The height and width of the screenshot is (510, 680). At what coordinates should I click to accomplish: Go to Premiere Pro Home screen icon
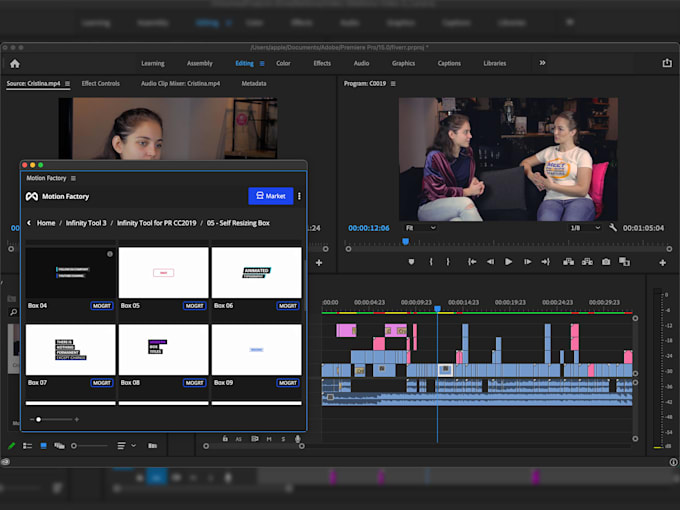point(15,64)
